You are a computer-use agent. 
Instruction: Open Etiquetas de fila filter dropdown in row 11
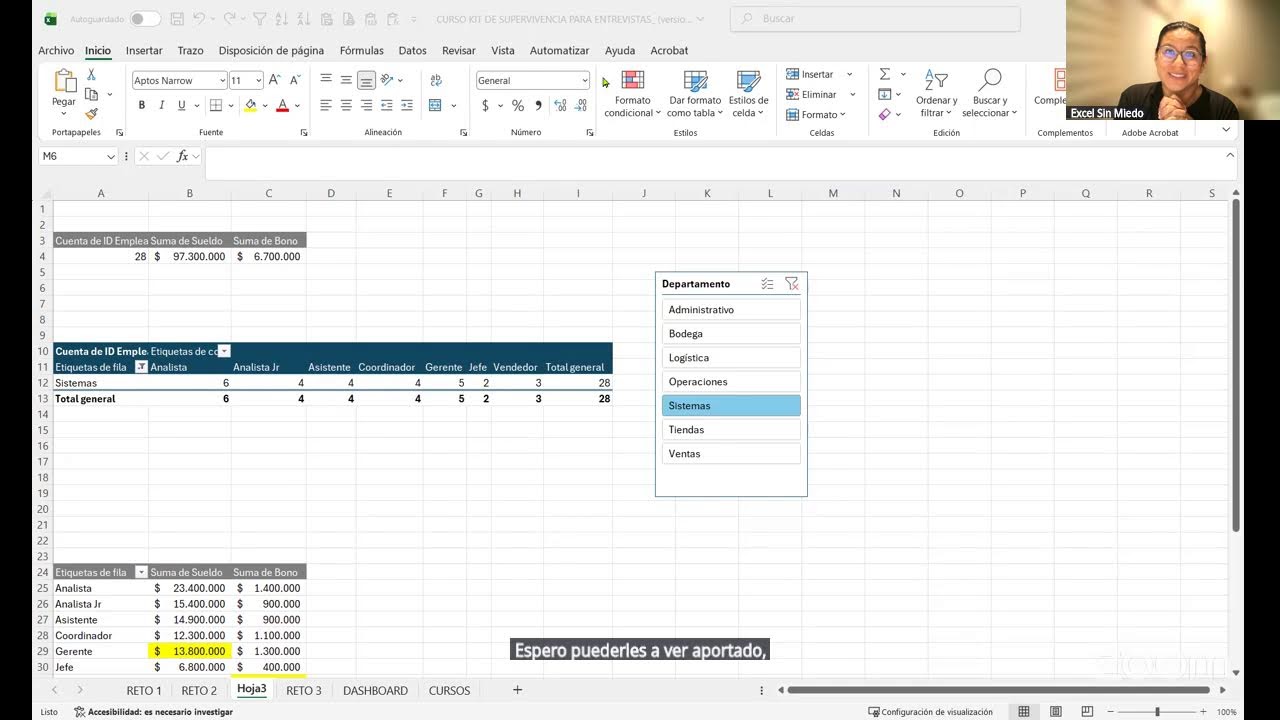[x=141, y=367]
